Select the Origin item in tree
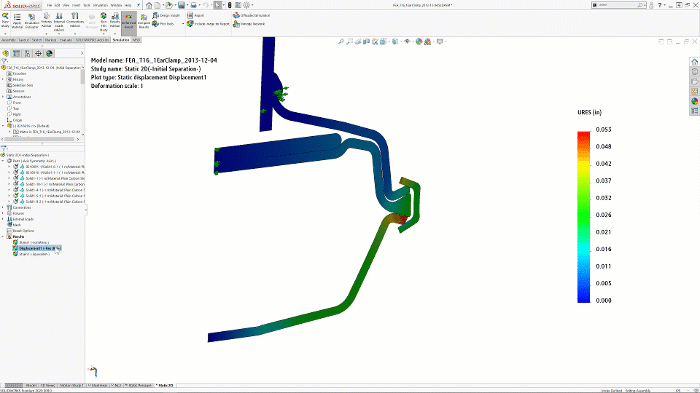Screen dimensions: 700x393 coord(14,120)
